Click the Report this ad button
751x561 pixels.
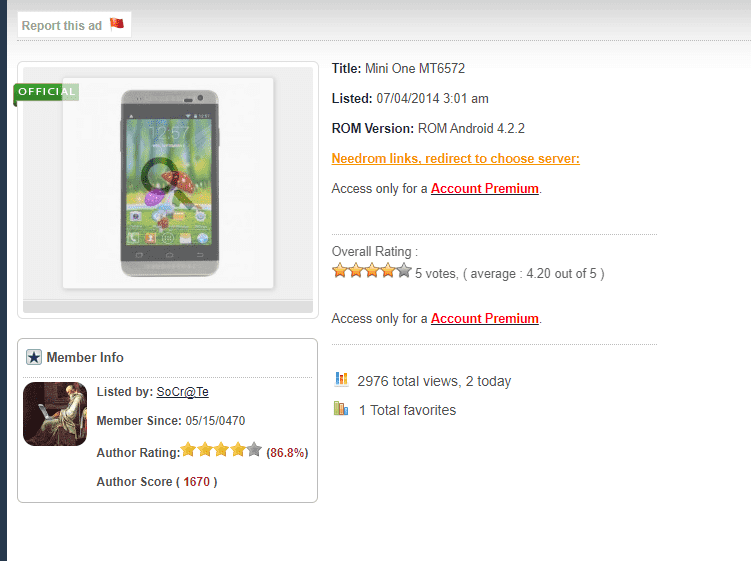pos(74,25)
